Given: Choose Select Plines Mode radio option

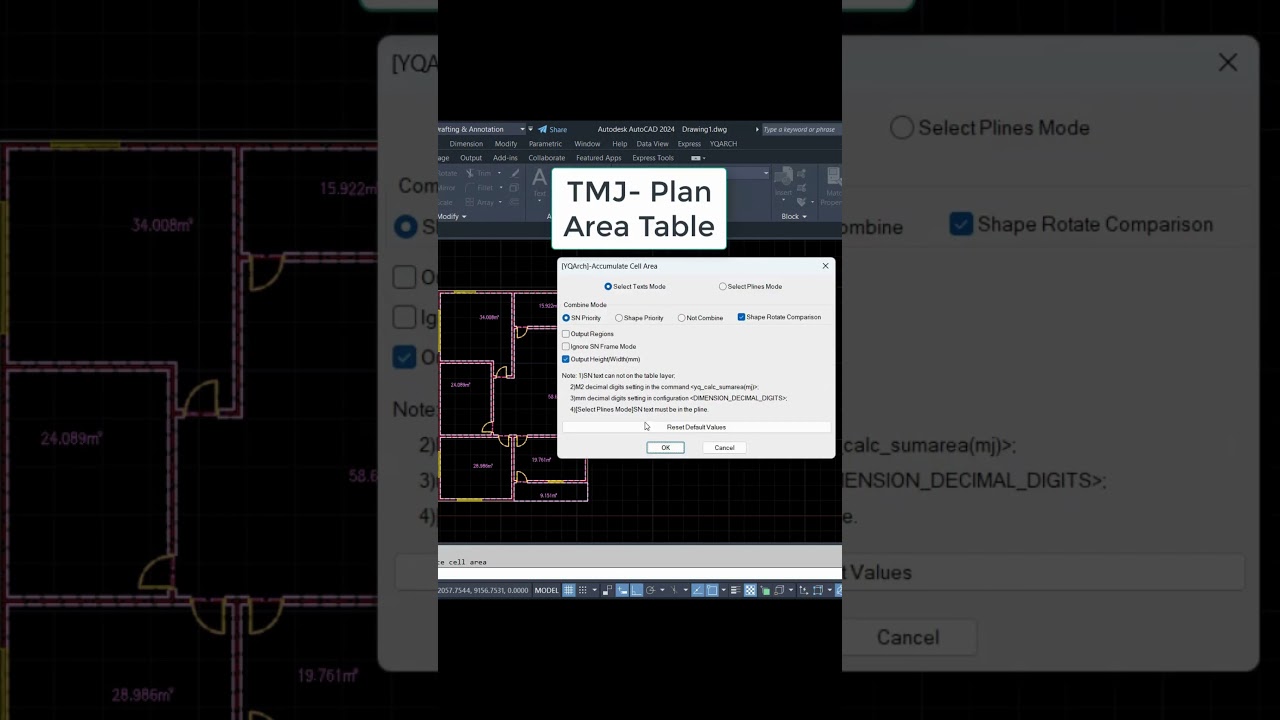Looking at the screenshot, I should point(723,287).
